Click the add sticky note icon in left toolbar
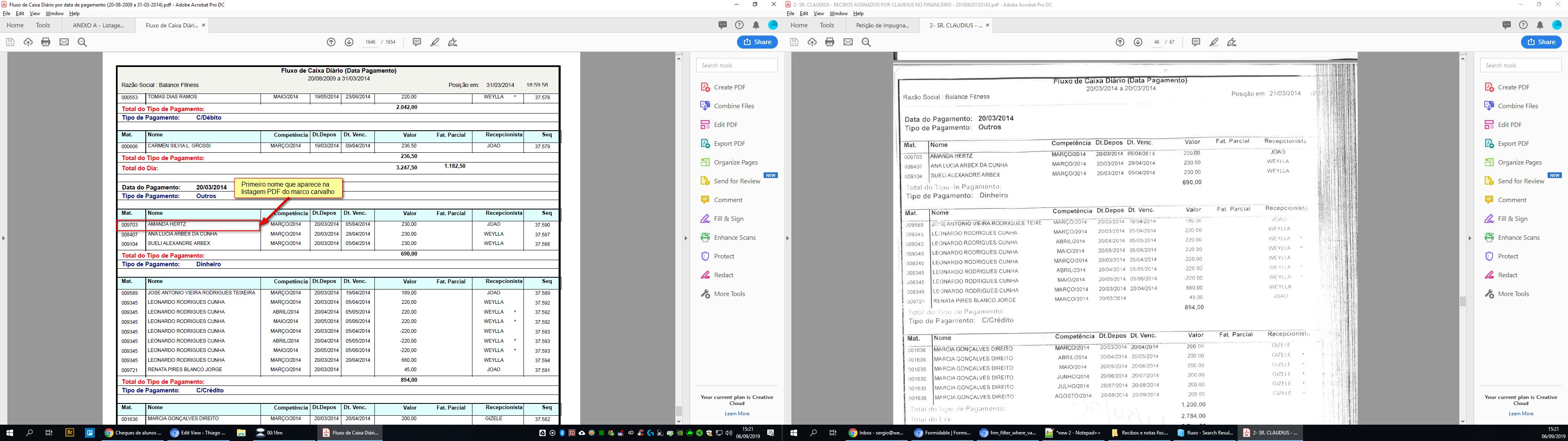The height and width of the screenshot is (441, 1568). [x=417, y=42]
